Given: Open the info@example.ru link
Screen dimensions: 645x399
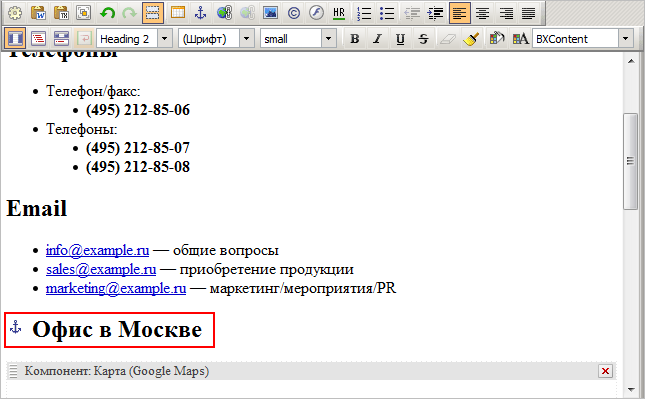Looking at the screenshot, I should (x=97, y=250).
